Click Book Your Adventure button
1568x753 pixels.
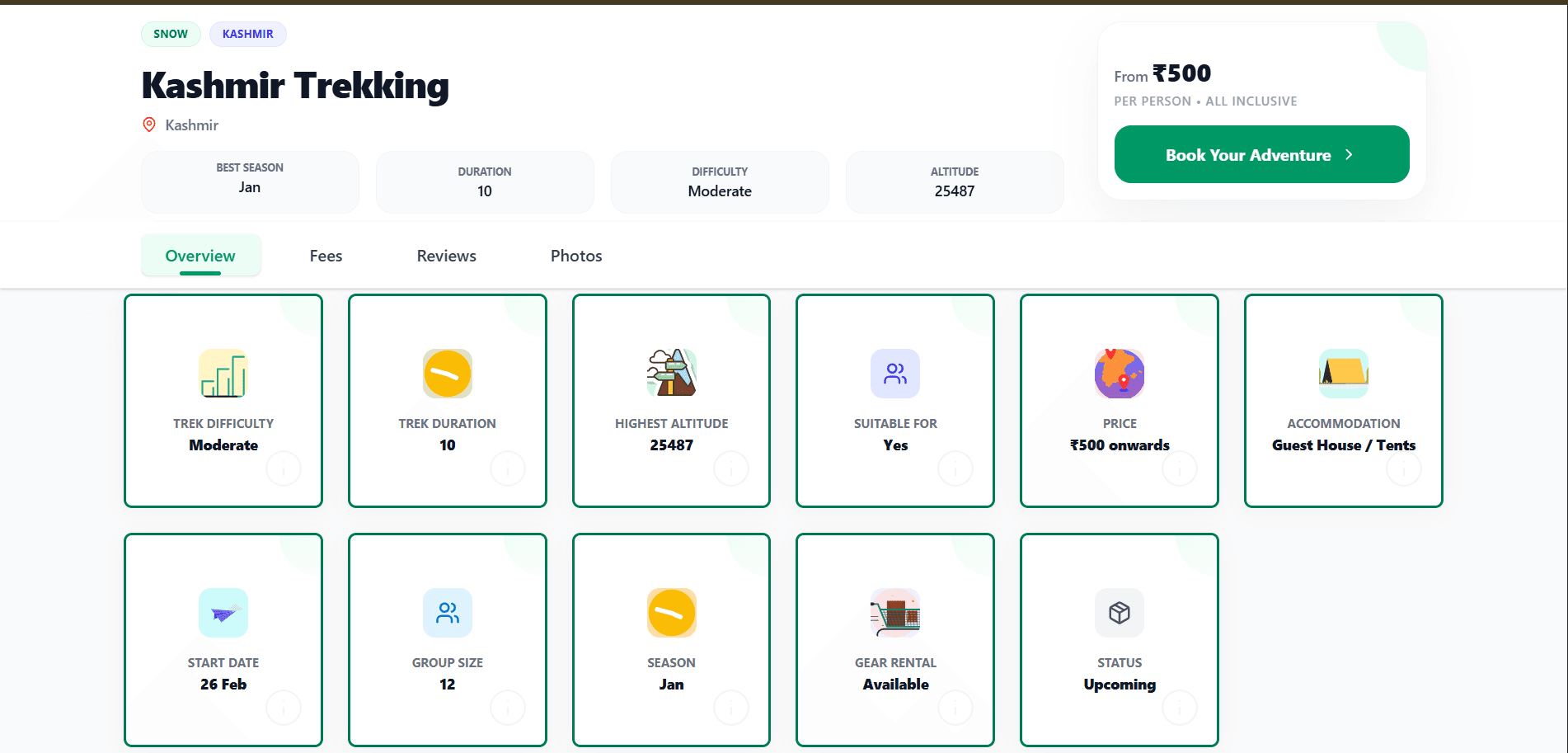[1261, 154]
